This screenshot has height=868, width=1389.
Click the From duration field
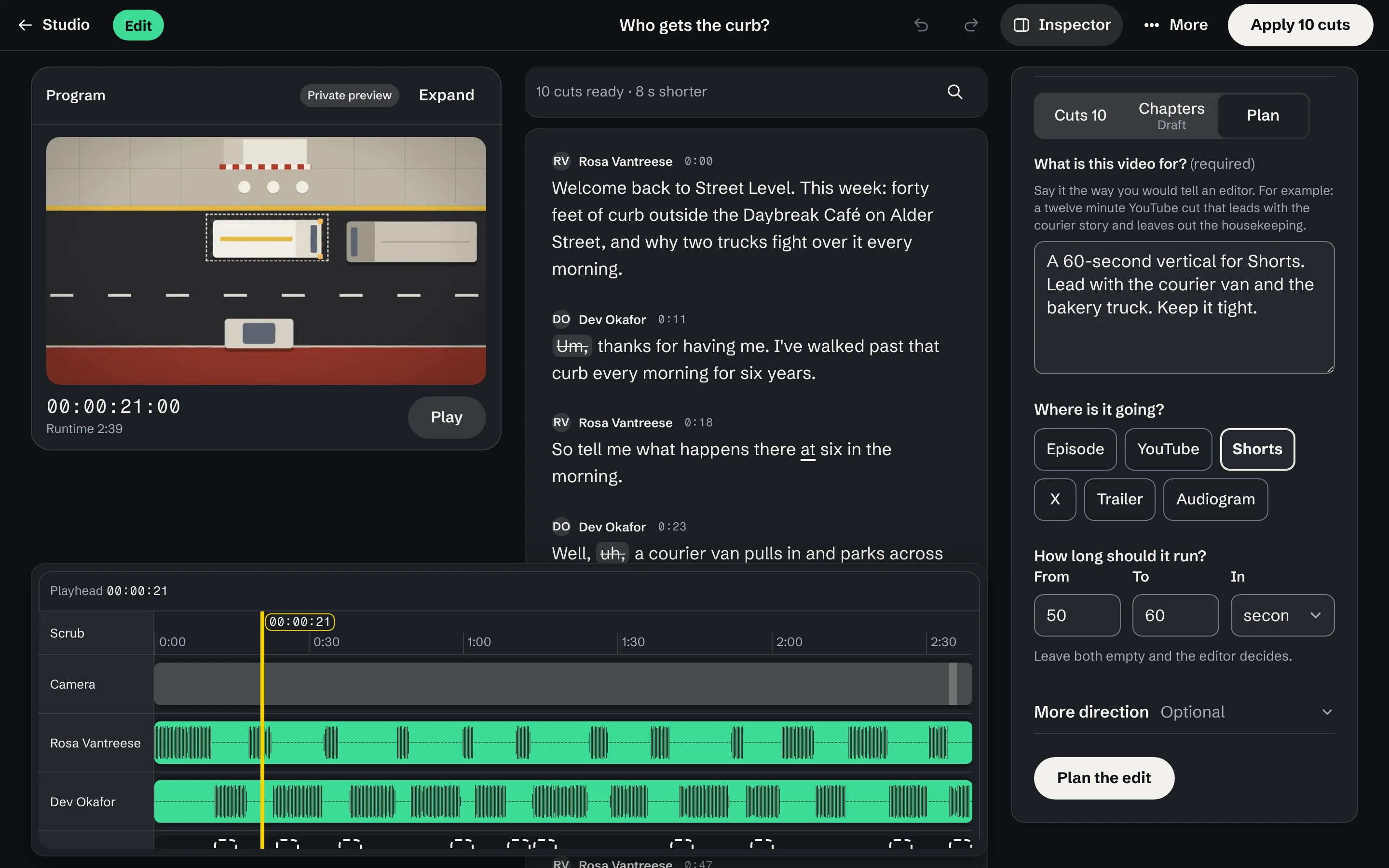[1077, 615]
